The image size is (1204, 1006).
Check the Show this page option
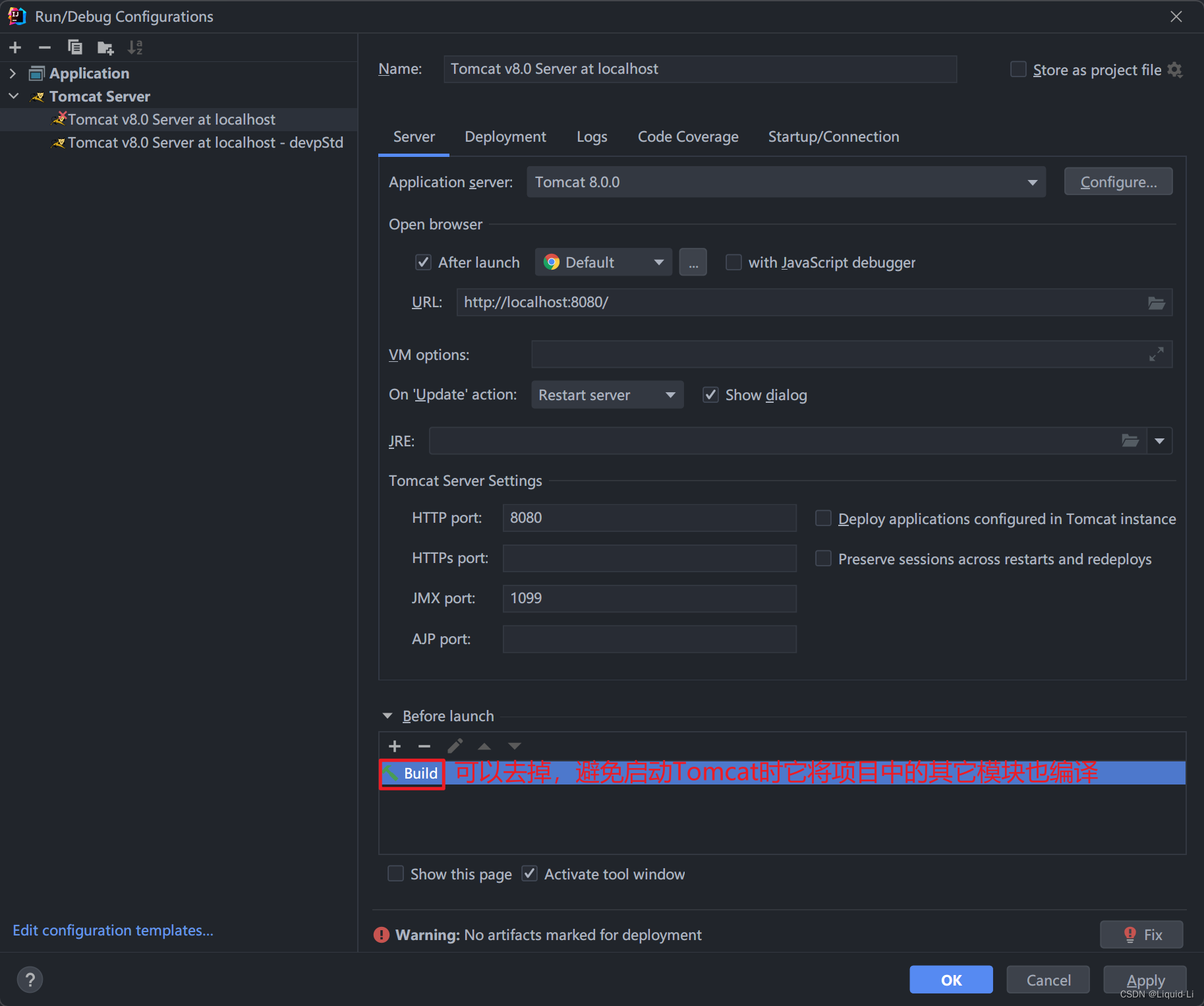[395, 873]
